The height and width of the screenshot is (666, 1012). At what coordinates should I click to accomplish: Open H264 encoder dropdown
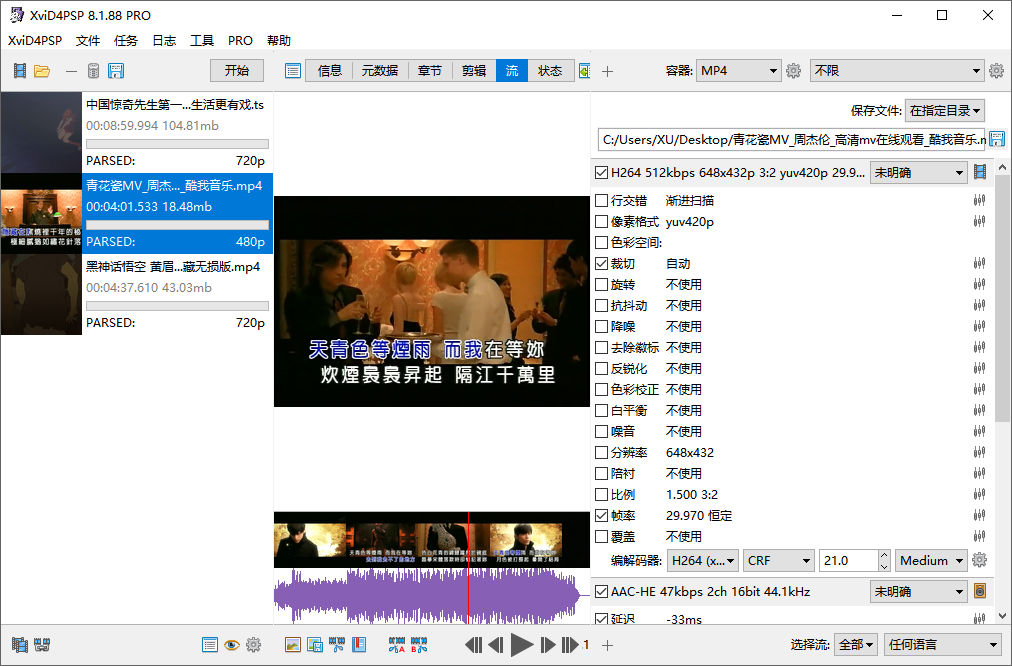[x=703, y=560]
